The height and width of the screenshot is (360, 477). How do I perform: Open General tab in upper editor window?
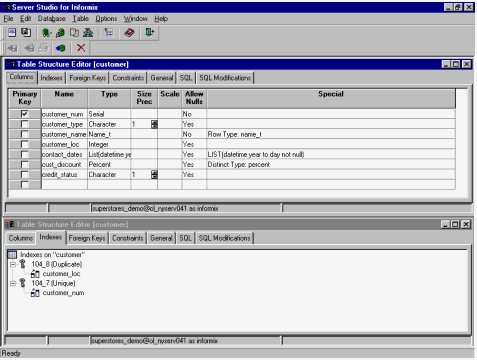point(162,78)
